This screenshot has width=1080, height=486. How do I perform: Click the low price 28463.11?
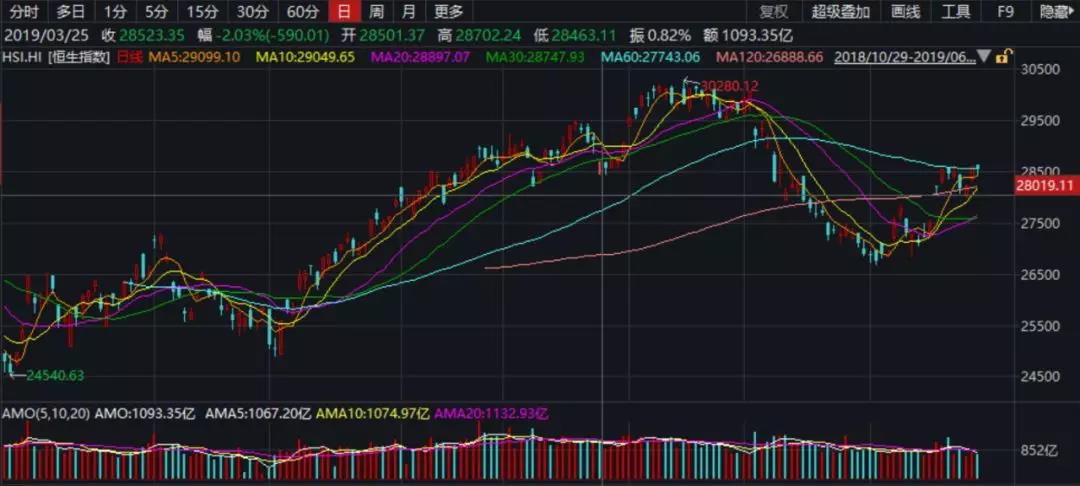click(x=584, y=35)
